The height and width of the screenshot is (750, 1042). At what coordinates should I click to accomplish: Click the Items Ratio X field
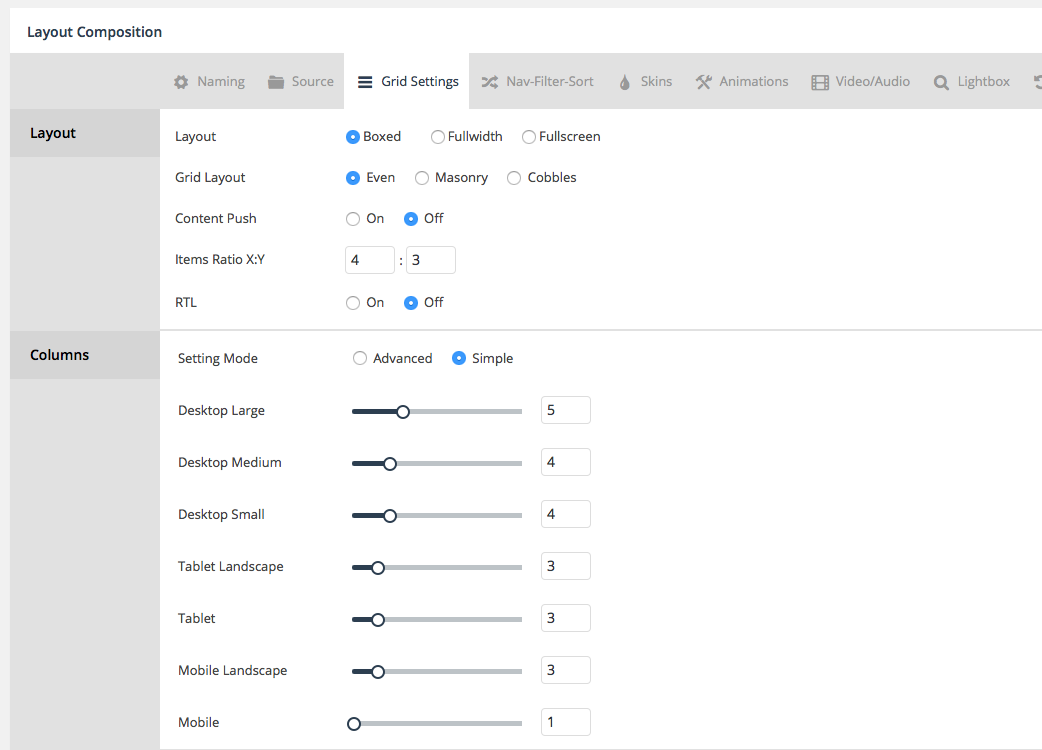[369, 260]
